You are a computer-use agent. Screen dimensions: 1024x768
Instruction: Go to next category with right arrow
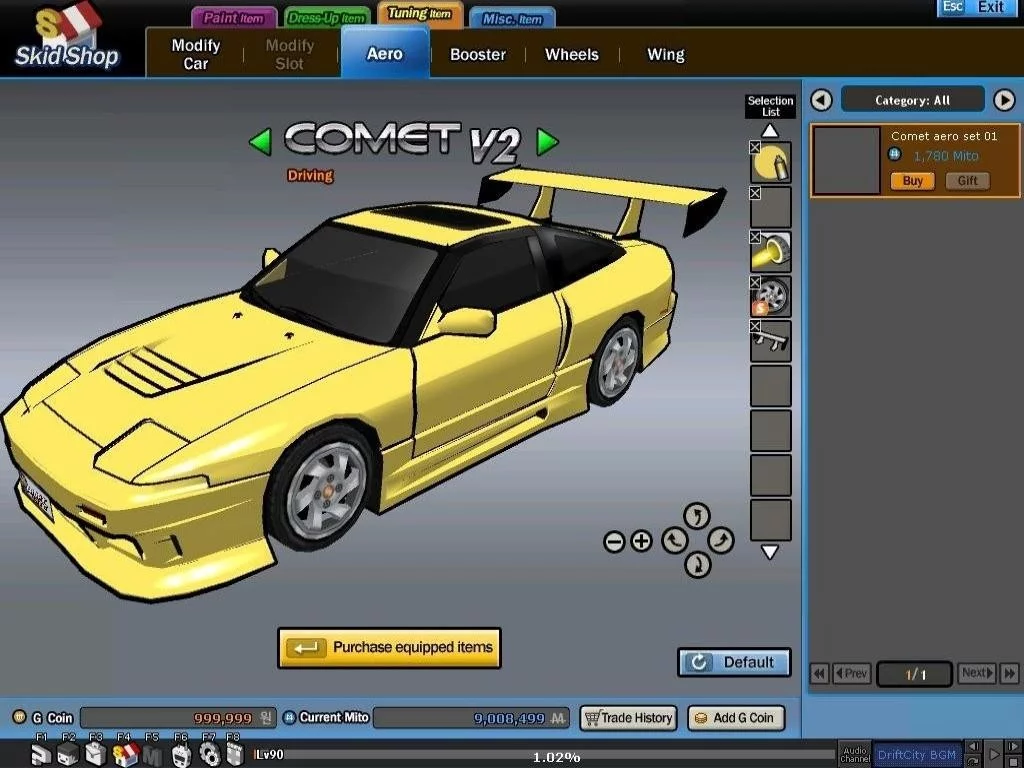coord(1003,100)
